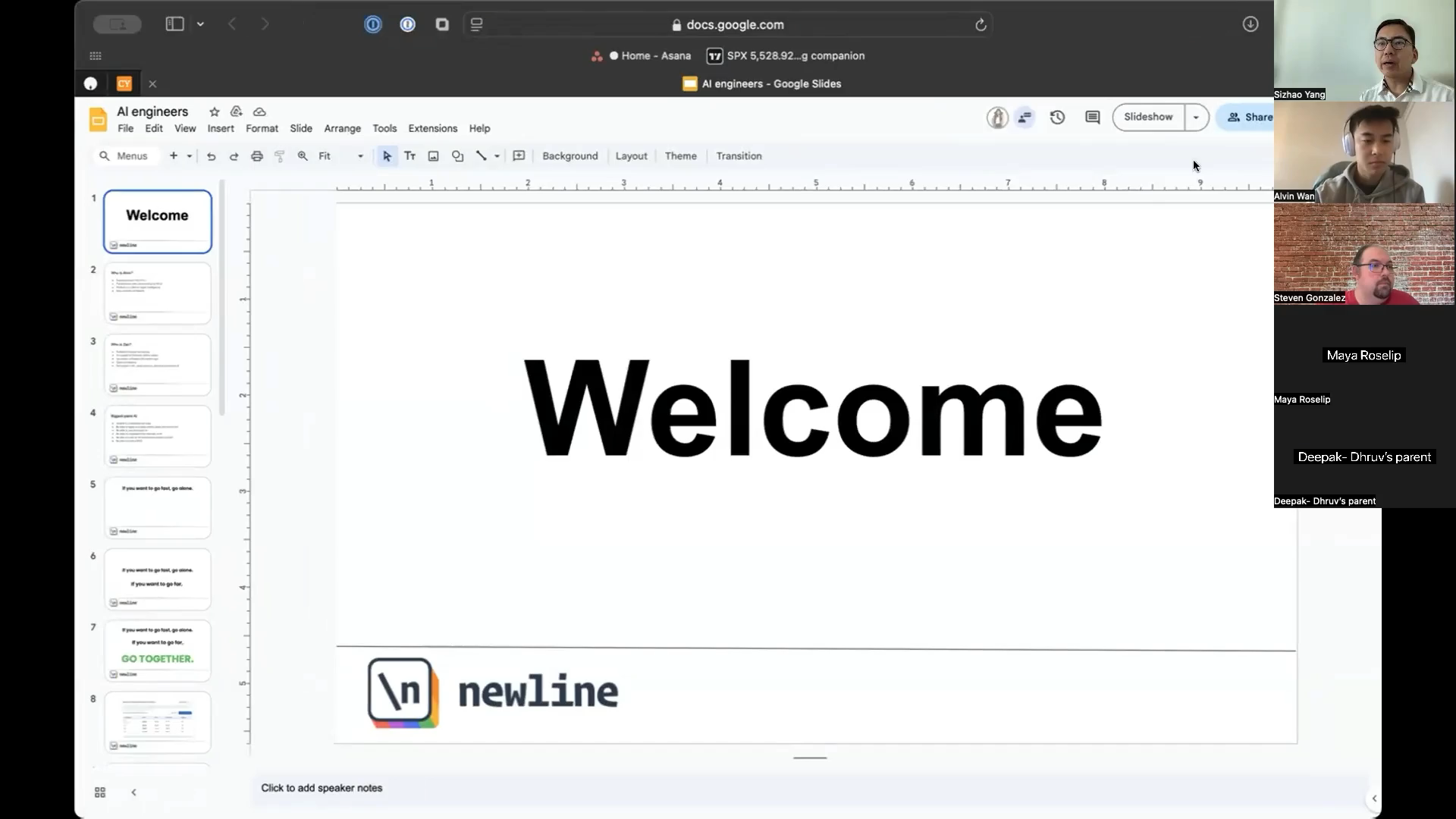This screenshot has height=819, width=1456.
Task: Toggle the grid/ruler visibility
Action: (184, 128)
